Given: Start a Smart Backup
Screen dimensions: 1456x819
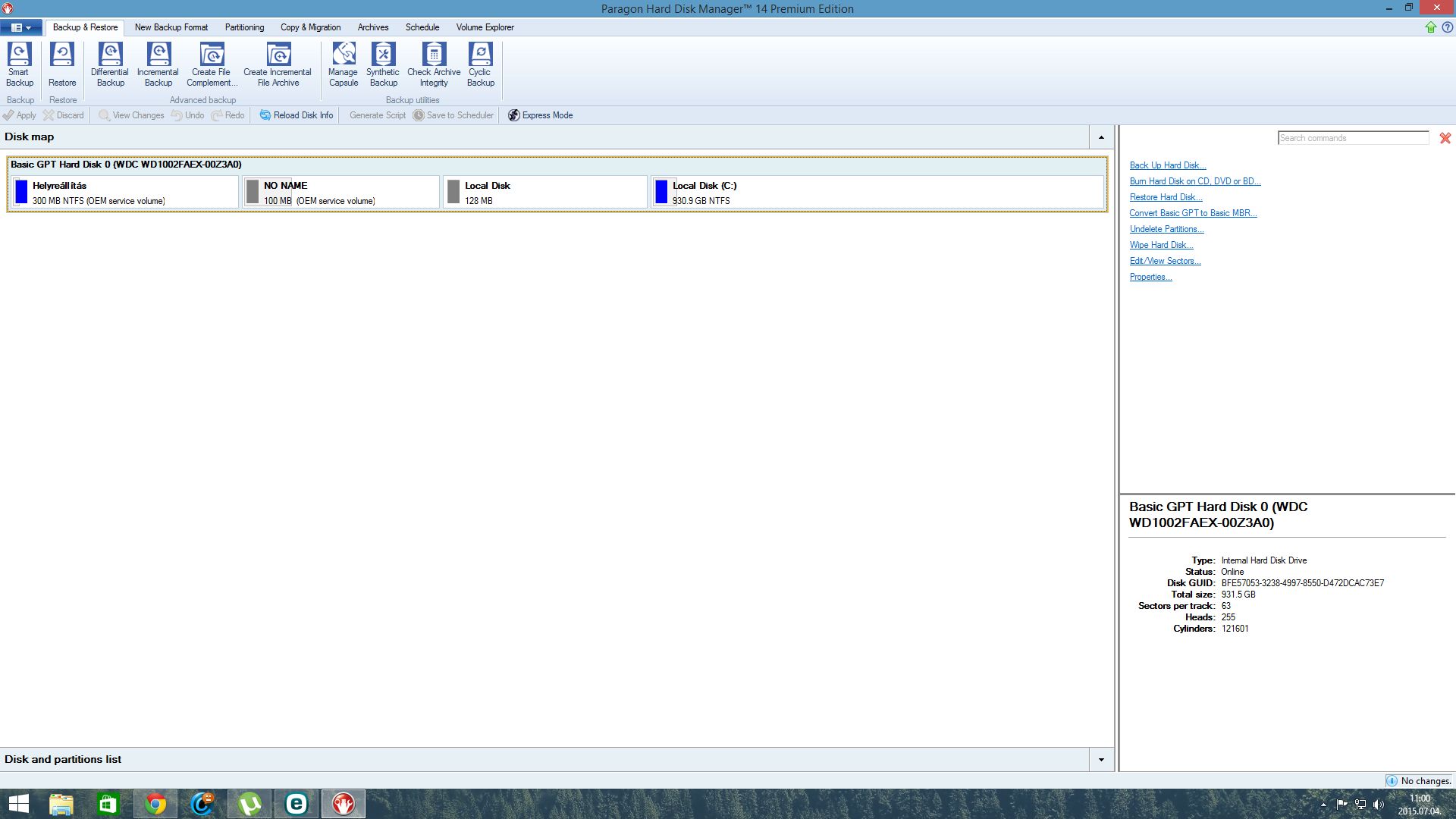Looking at the screenshot, I should (x=20, y=64).
